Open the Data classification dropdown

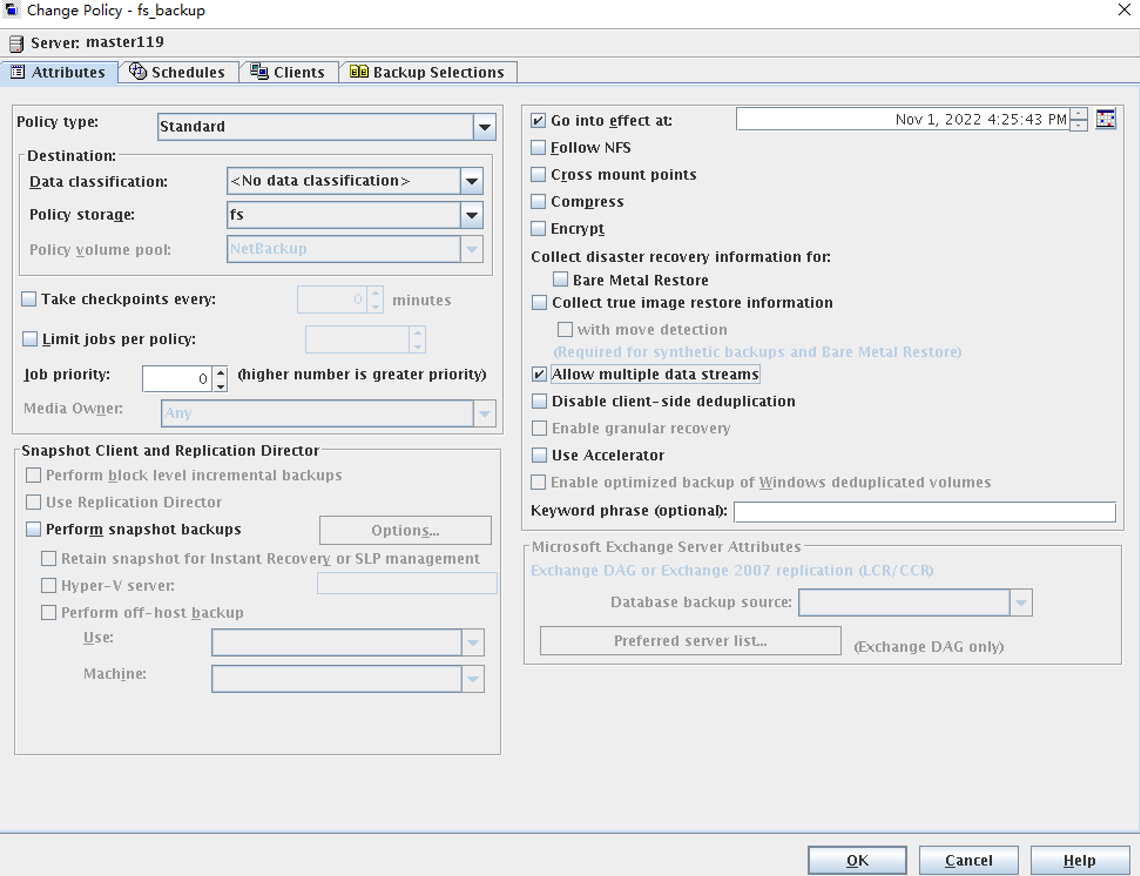472,182
